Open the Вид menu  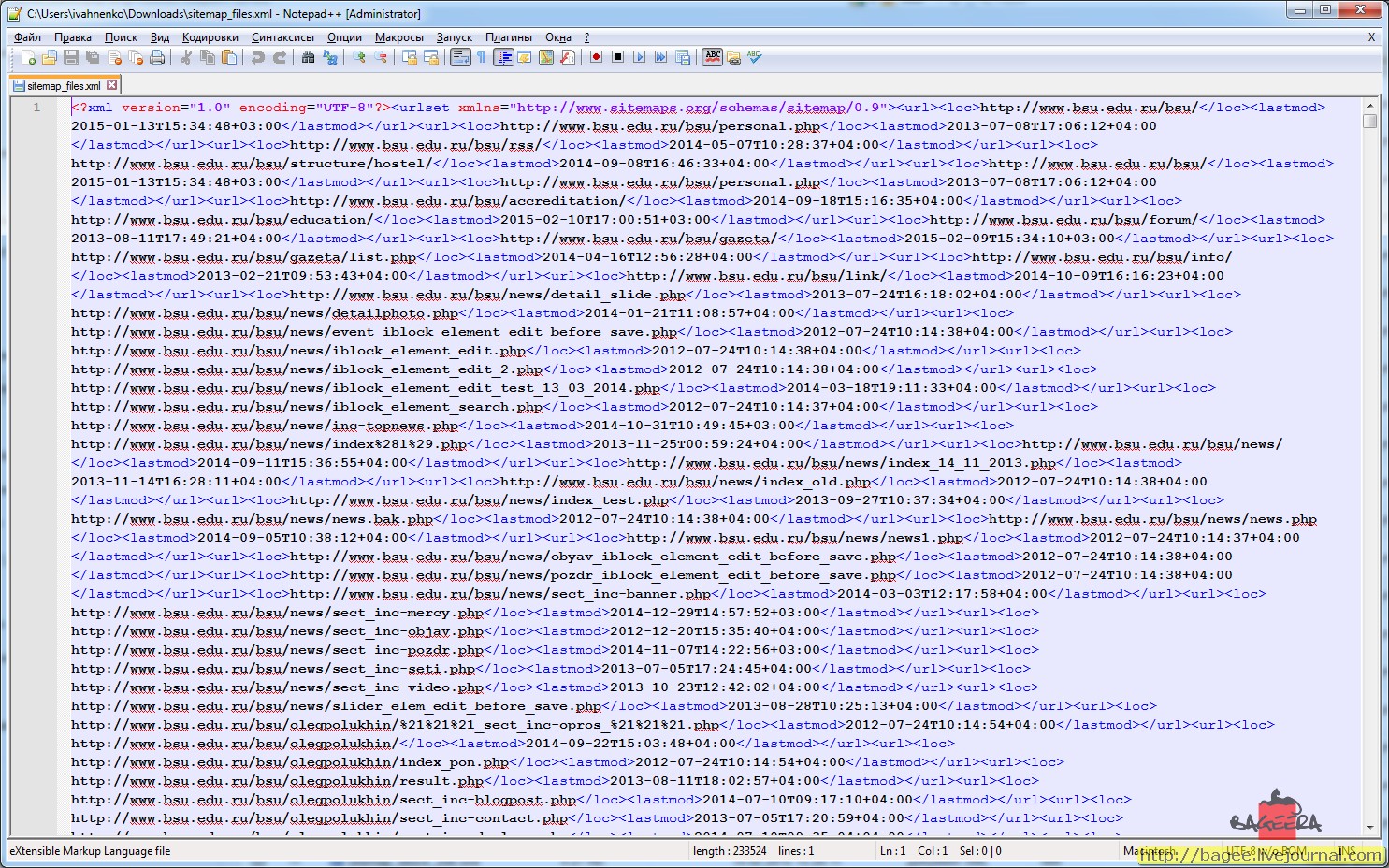tap(160, 37)
